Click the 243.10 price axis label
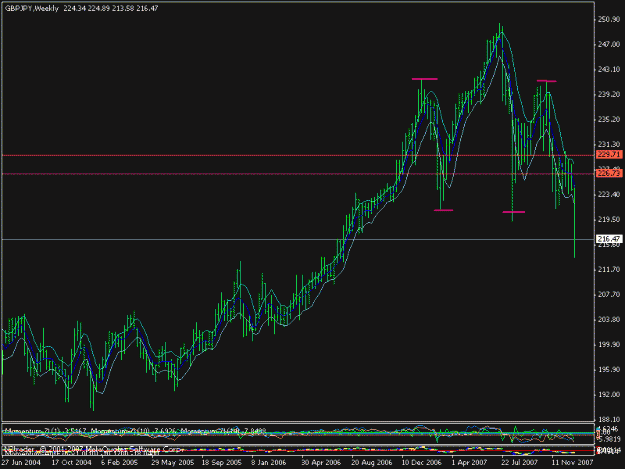625x469 pixels. 609,70
